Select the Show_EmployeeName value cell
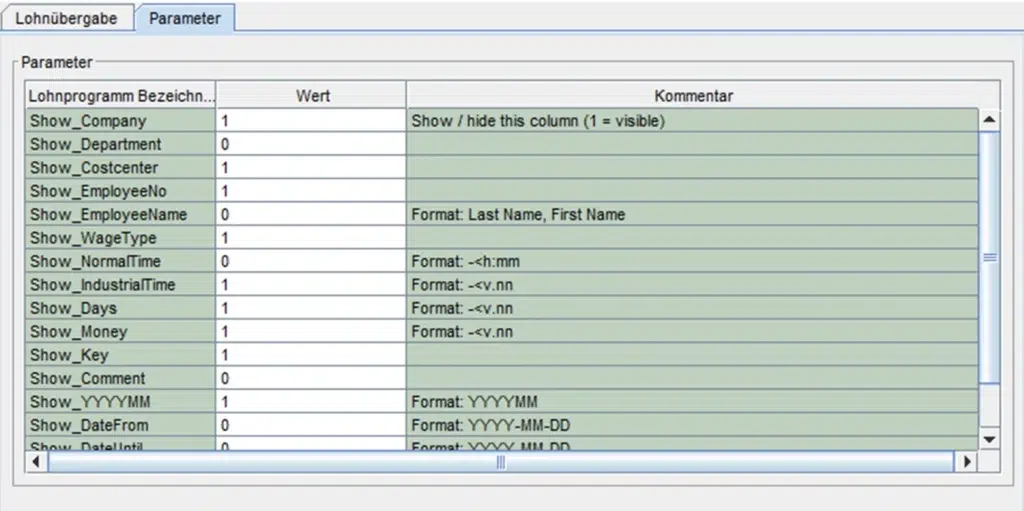The image size is (1024, 511). (311, 214)
